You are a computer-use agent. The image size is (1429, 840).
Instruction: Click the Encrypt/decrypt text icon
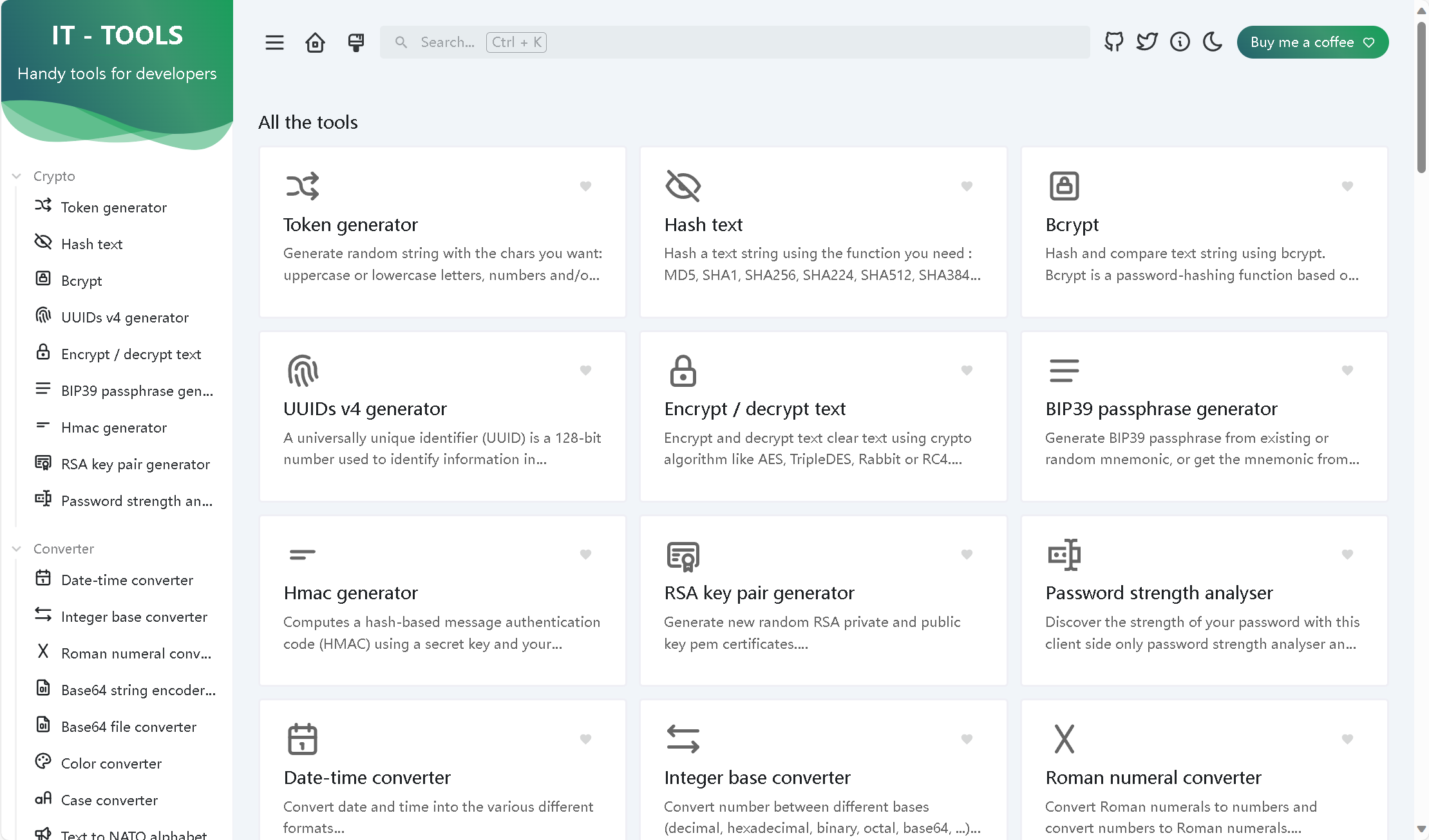[683, 370]
